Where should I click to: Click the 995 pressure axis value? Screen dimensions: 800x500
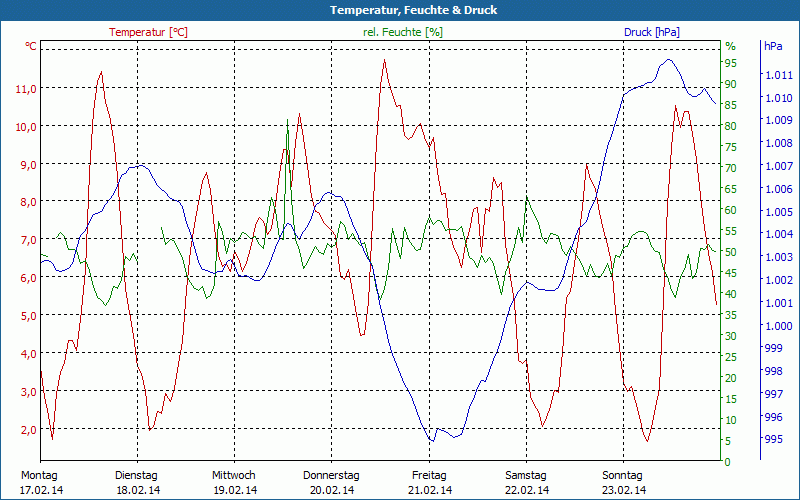(774, 439)
